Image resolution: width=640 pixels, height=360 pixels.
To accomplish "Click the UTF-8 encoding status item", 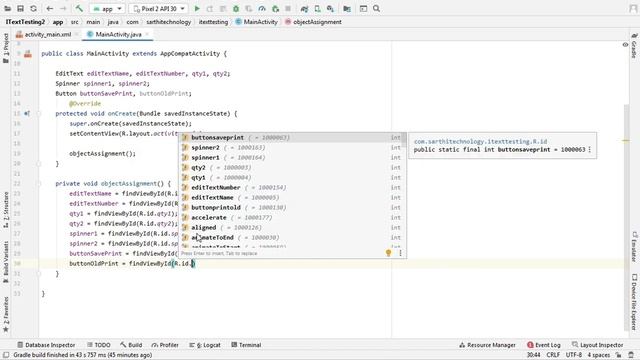I will [x=573, y=355].
